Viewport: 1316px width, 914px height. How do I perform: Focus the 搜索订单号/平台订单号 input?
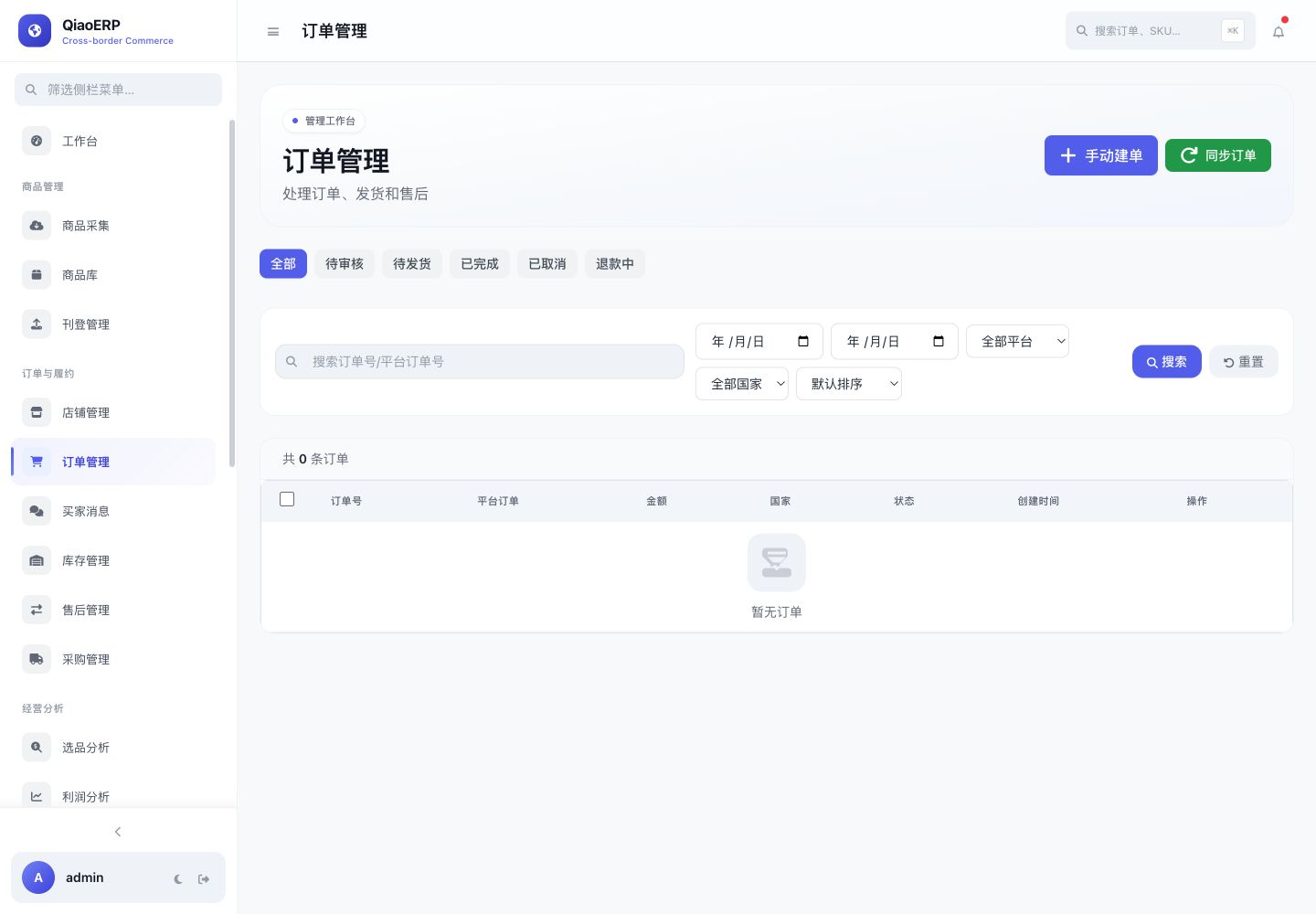[480, 361]
